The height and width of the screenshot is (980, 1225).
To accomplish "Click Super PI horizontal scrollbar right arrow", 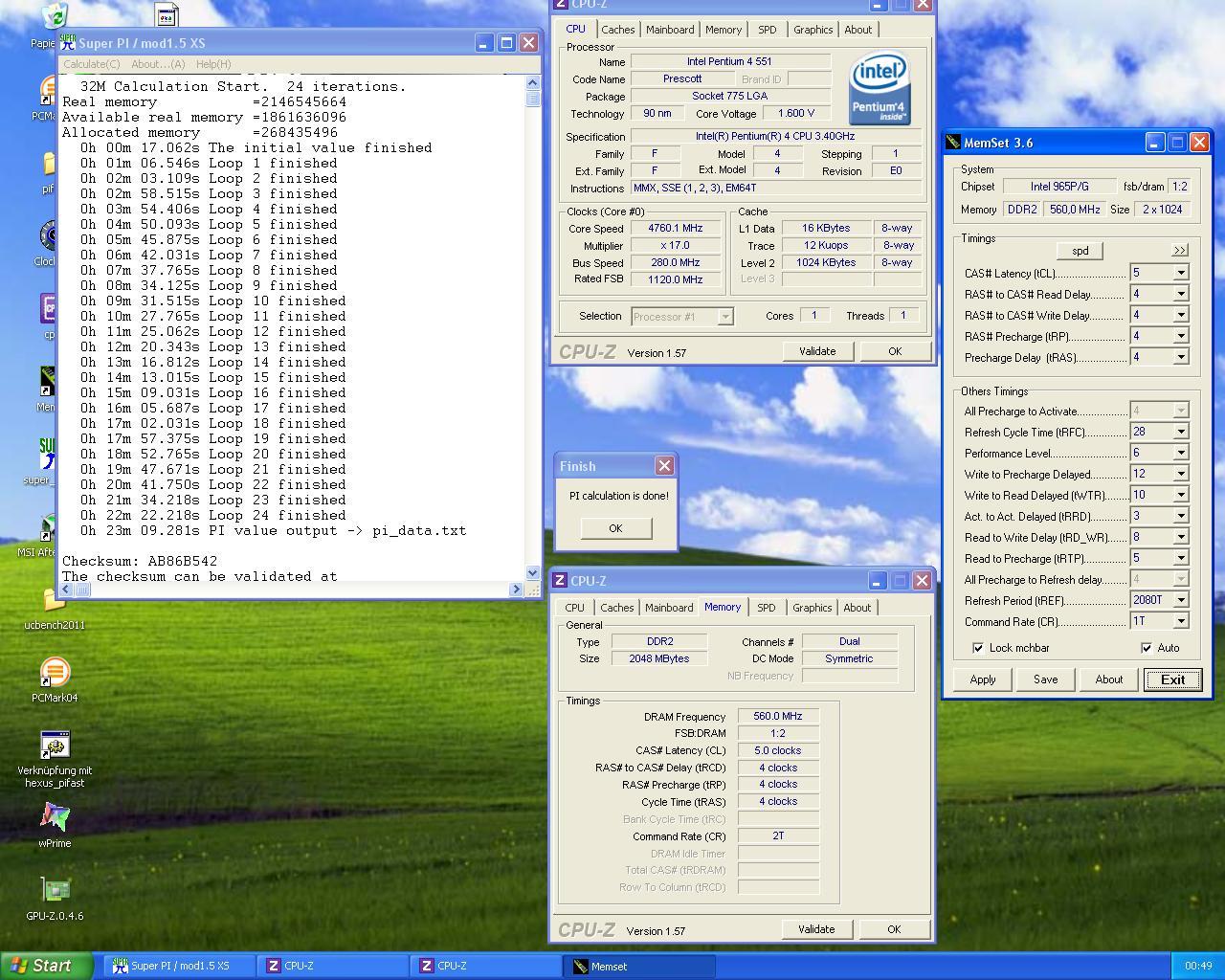I will [518, 589].
